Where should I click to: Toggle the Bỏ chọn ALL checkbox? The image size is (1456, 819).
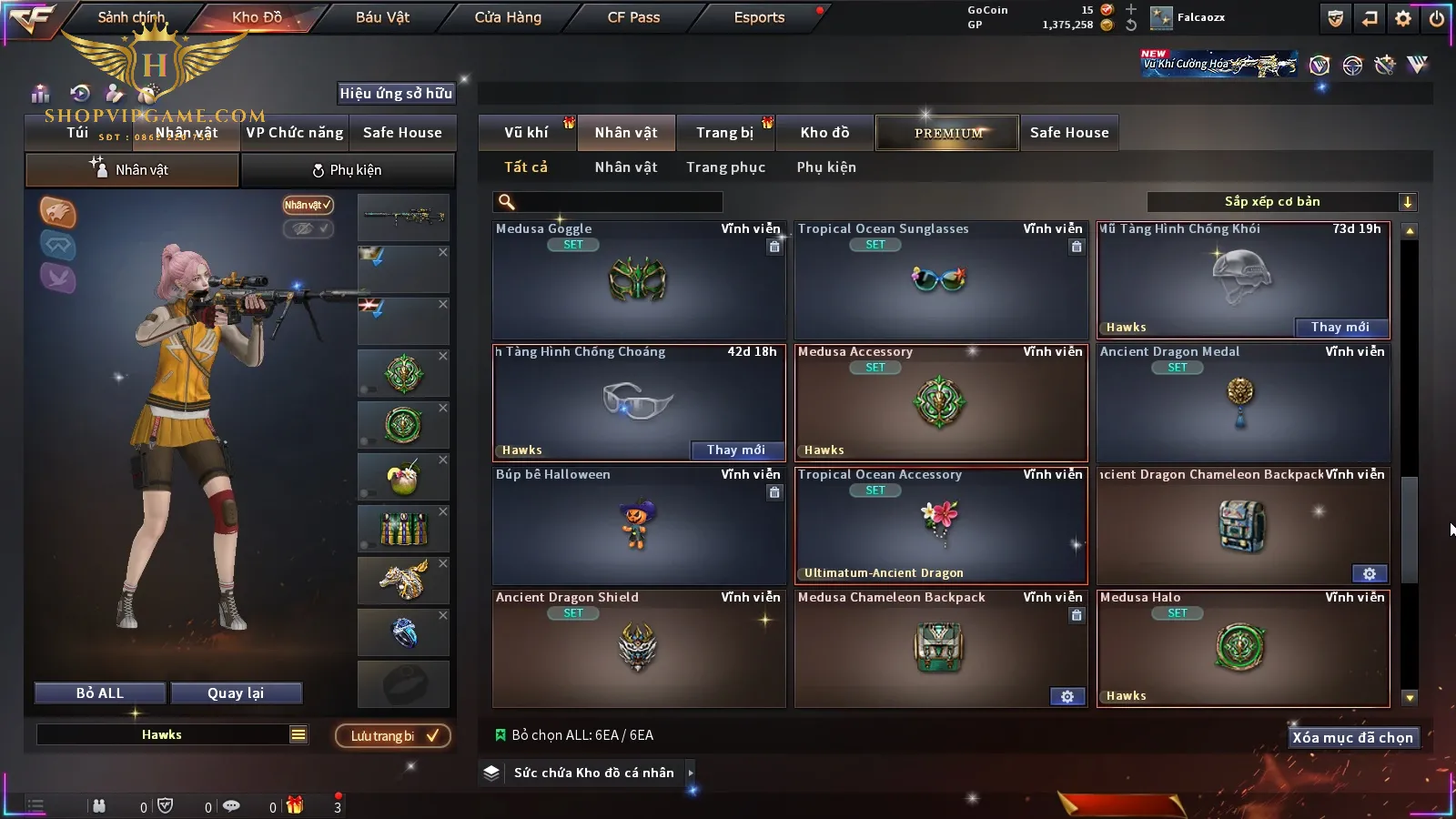click(500, 734)
